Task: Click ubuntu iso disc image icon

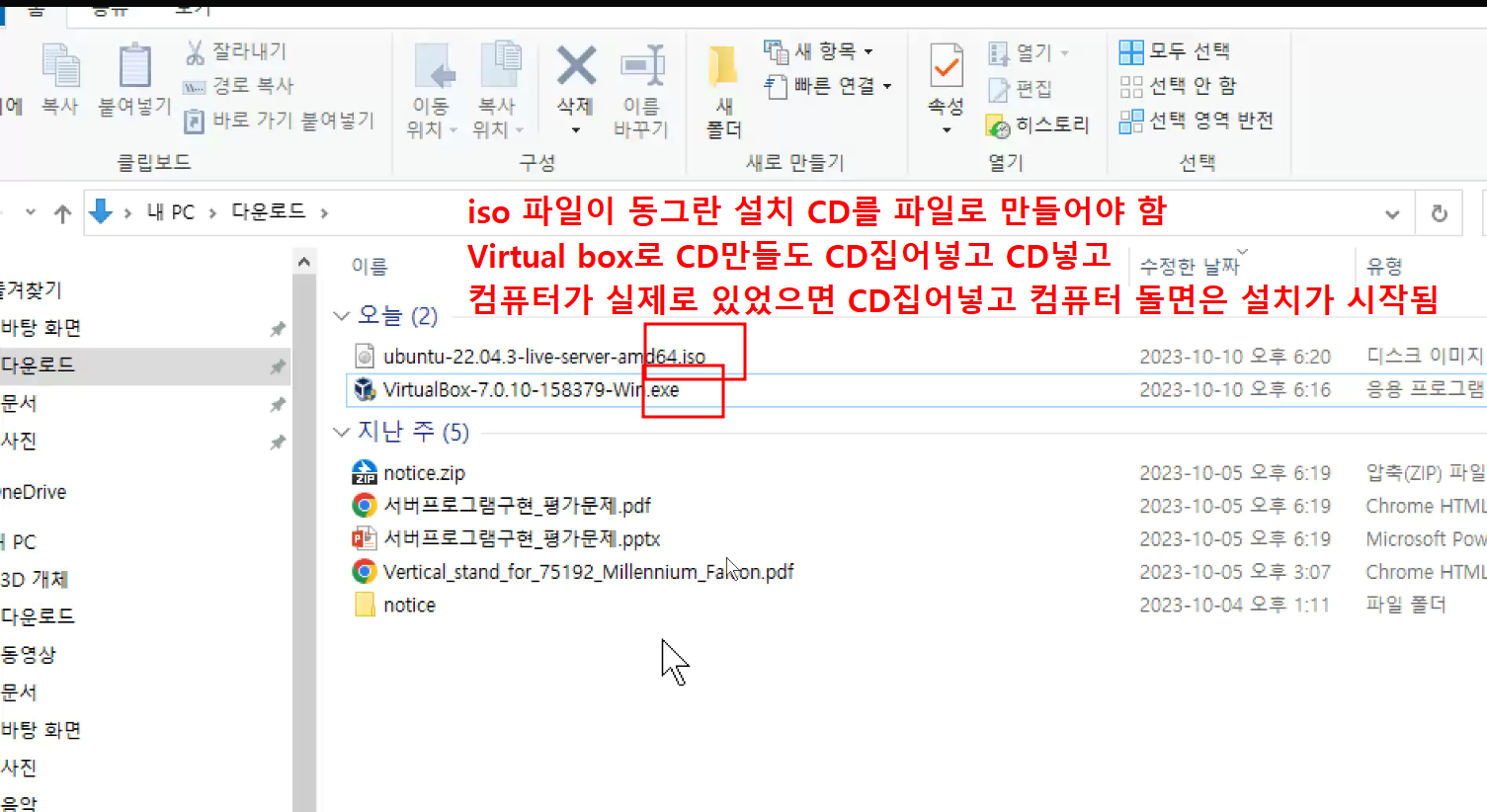Action: [365, 357]
